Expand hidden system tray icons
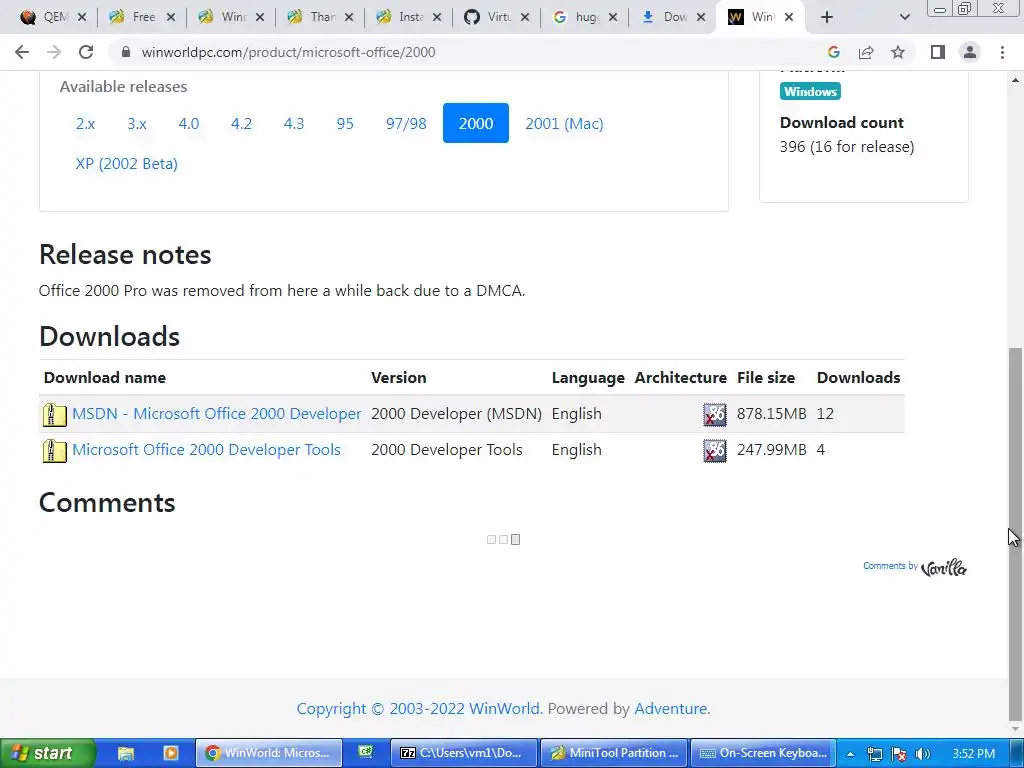Viewport: 1024px width, 768px height. point(850,754)
